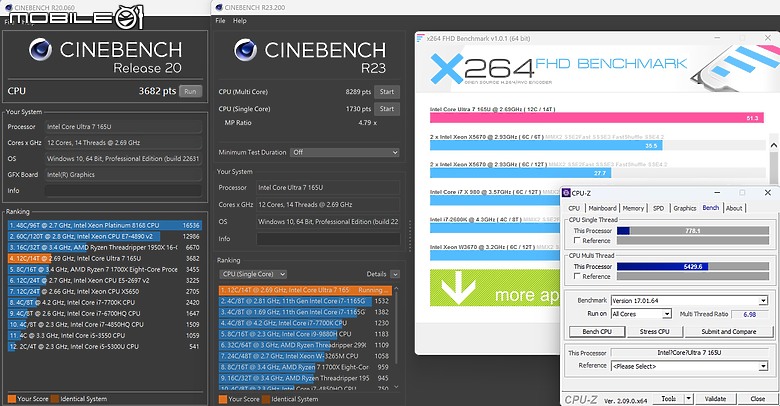Select Core i7-7700K row scoring 2420 in R20
780x406 pixels.
[x=104, y=302]
